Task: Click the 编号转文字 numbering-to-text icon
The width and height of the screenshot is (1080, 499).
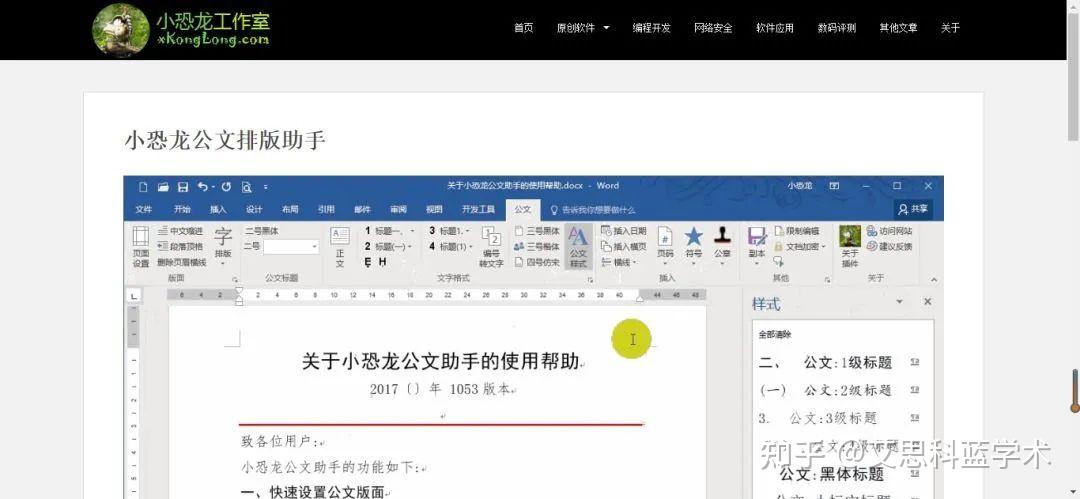Action: click(x=491, y=246)
